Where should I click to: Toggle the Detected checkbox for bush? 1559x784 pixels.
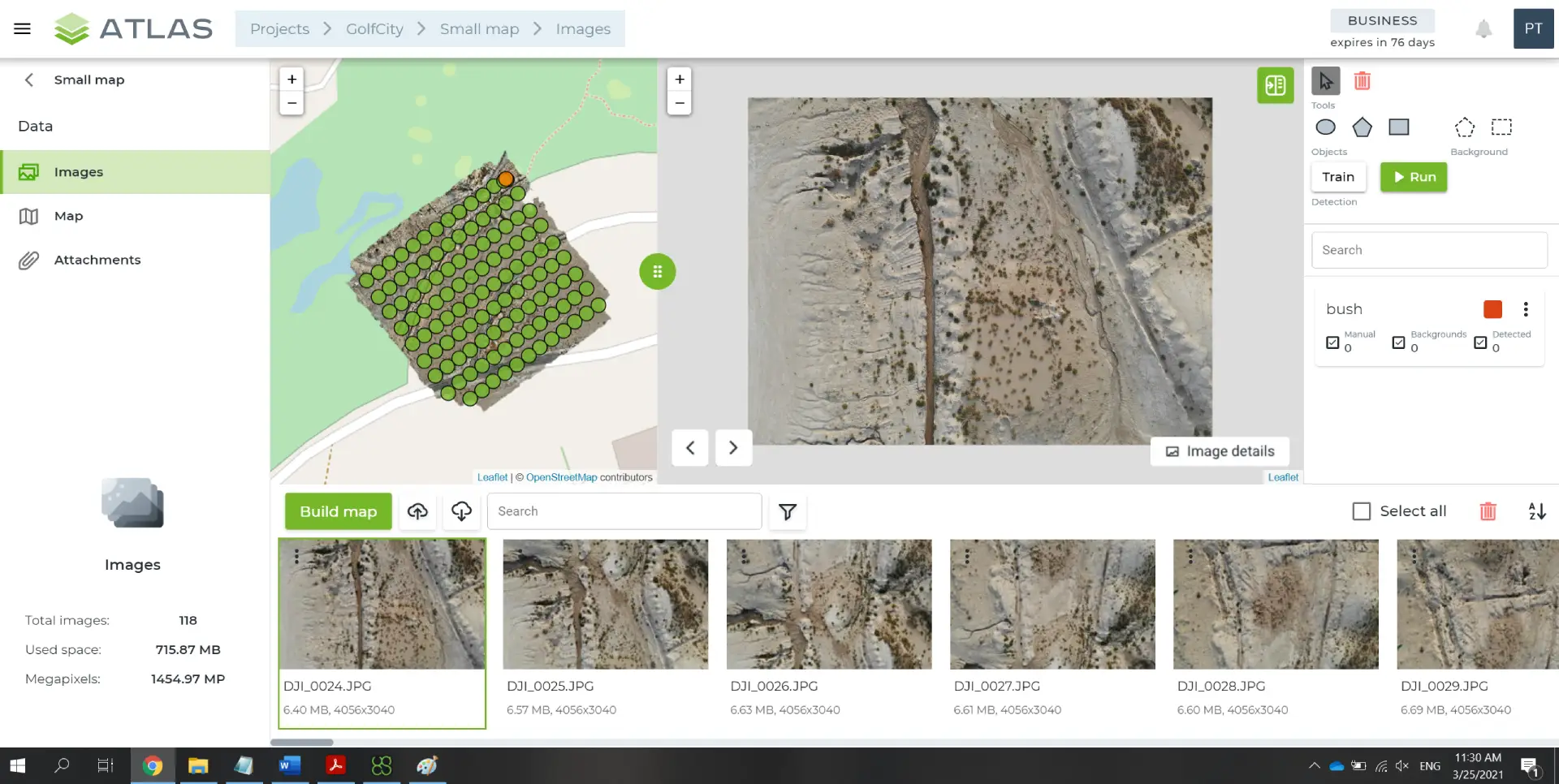[x=1480, y=342]
